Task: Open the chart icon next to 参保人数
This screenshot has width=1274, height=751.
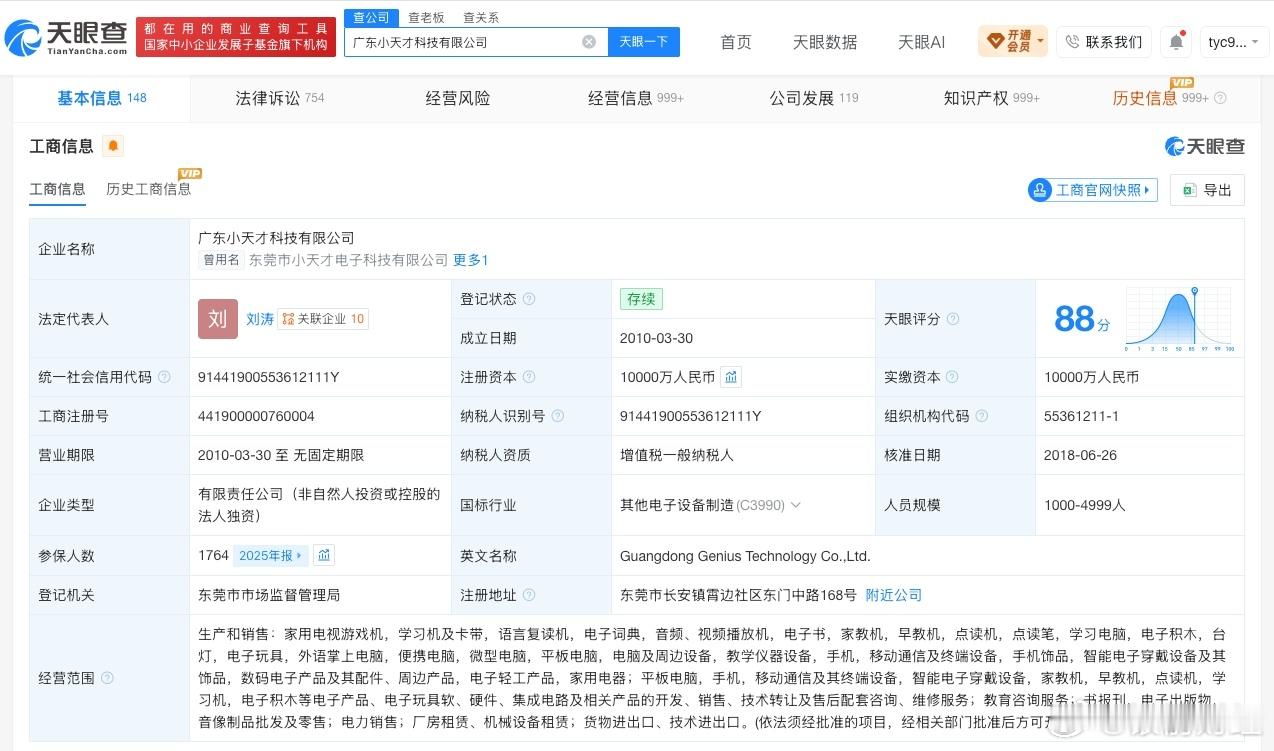Action: pyautogui.click(x=323, y=555)
